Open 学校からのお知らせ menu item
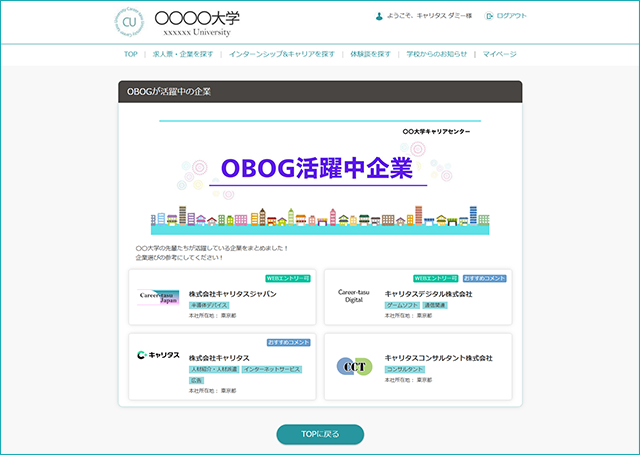 (436, 54)
